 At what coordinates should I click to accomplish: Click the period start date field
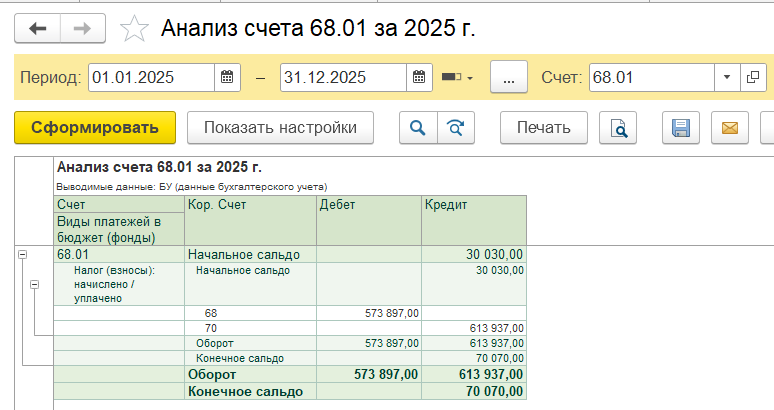150,77
